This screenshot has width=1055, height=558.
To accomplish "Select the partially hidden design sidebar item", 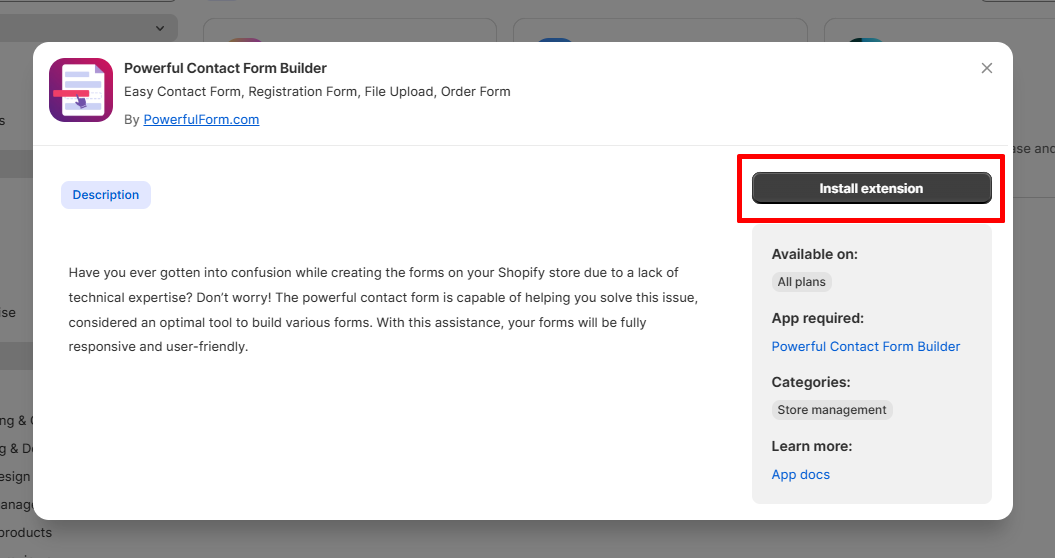I will pos(15,477).
